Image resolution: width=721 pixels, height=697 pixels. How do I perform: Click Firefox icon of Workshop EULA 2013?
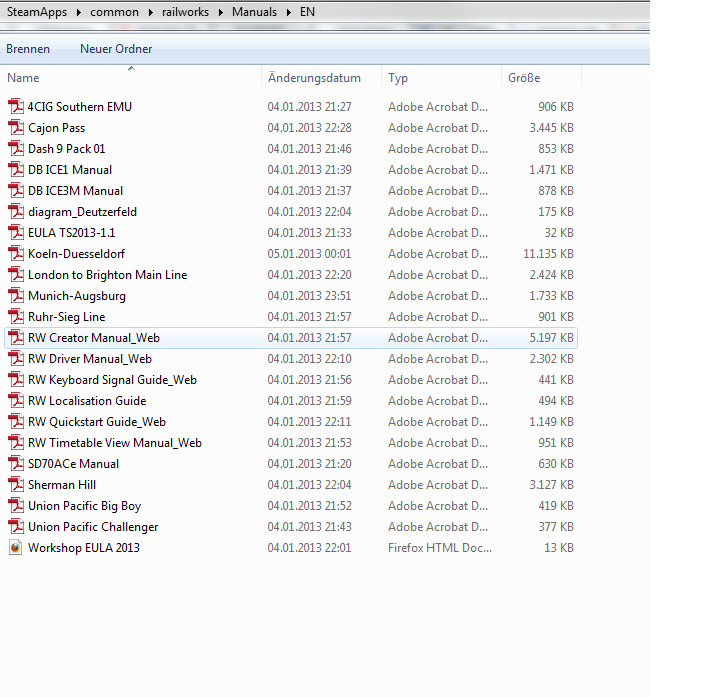pos(16,548)
